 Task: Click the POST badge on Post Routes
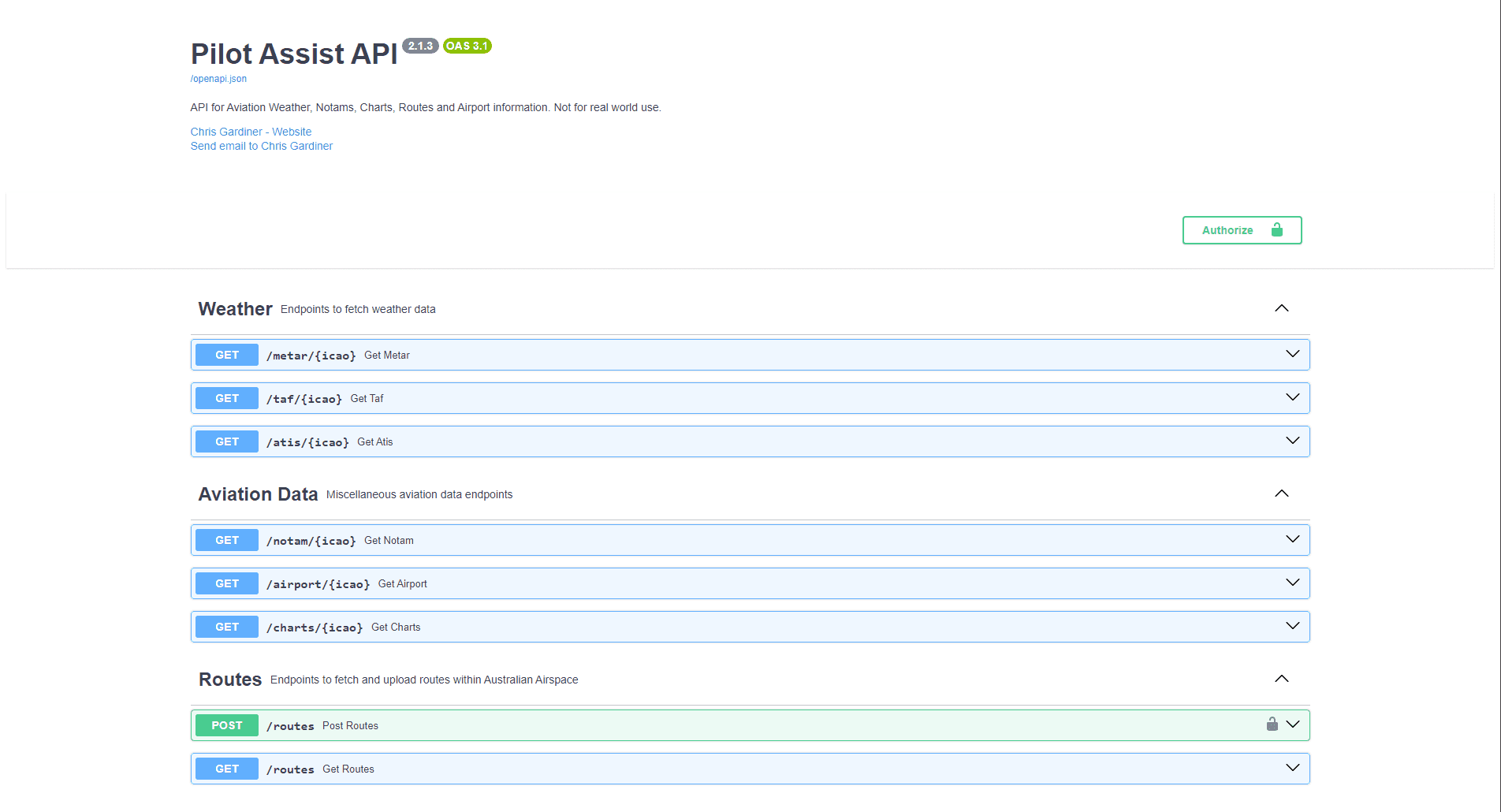(227, 725)
